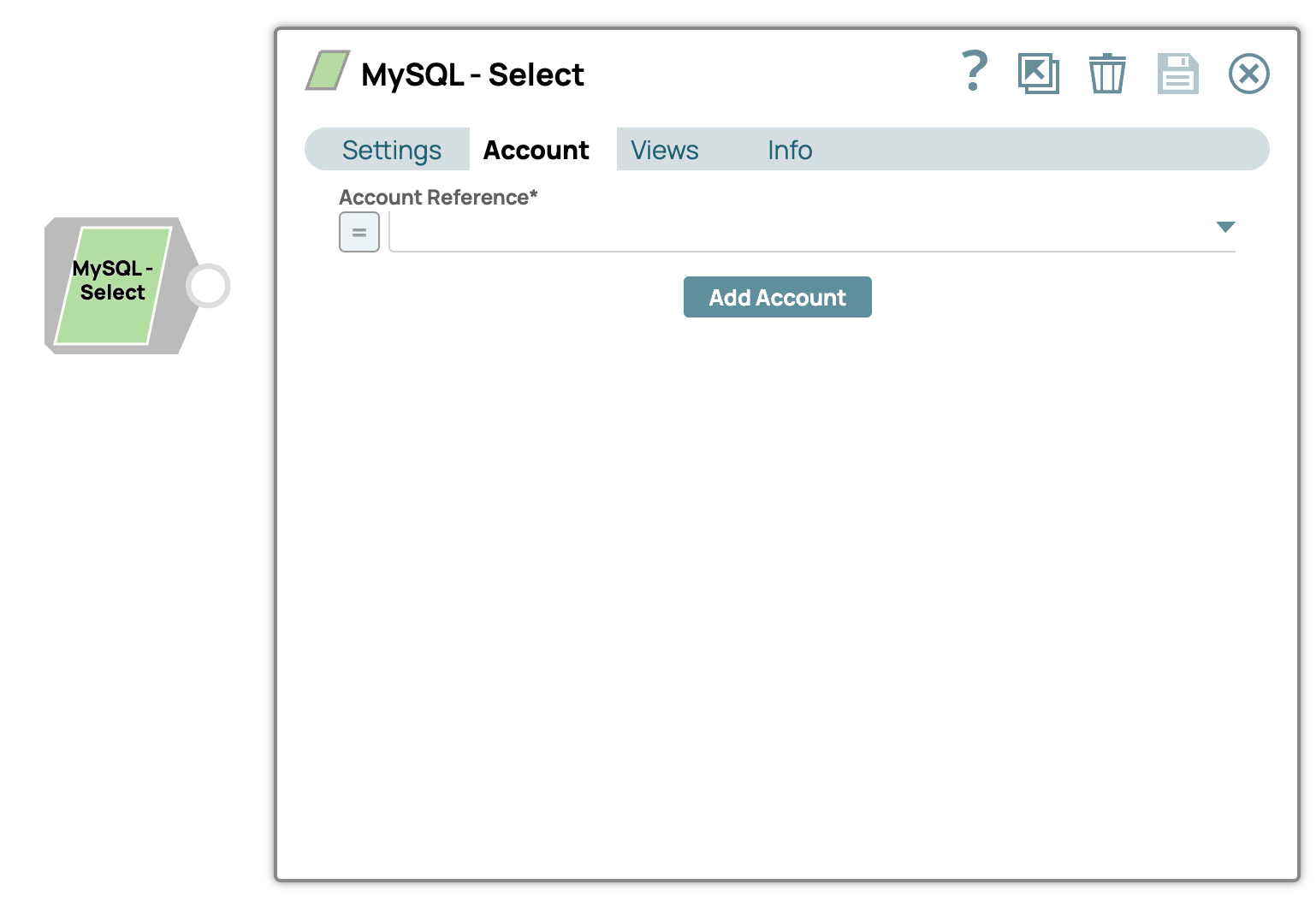
Task: Delete the snap with trash icon
Action: click(x=1107, y=74)
